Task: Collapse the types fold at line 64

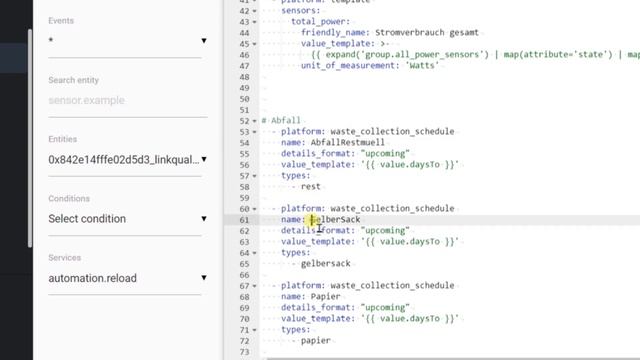Action: (x=255, y=253)
